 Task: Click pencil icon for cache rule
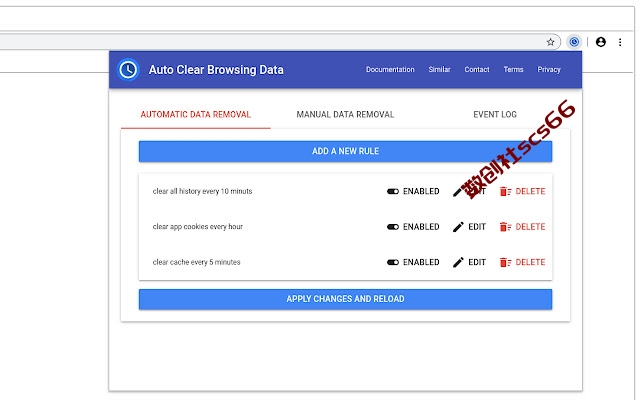click(x=458, y=262)
